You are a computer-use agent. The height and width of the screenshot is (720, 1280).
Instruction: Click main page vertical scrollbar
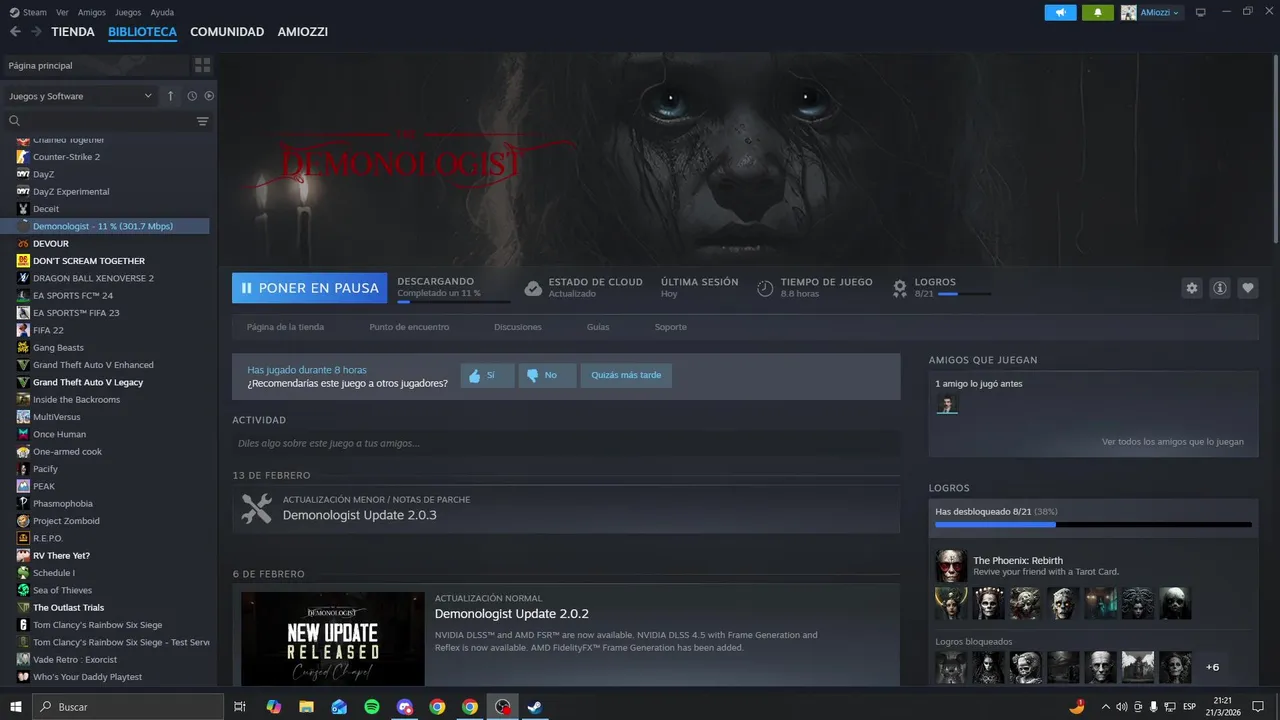(x=1275, y=148)
